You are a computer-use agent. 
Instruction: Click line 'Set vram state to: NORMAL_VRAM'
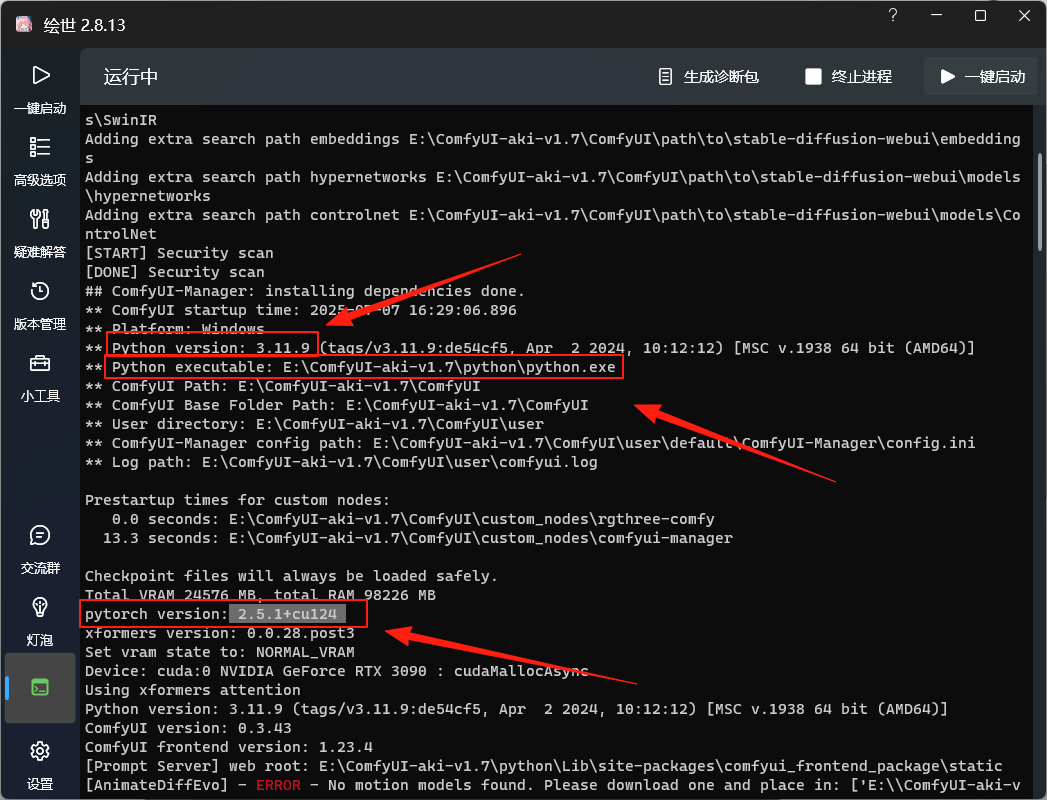(x=220, y=652)
